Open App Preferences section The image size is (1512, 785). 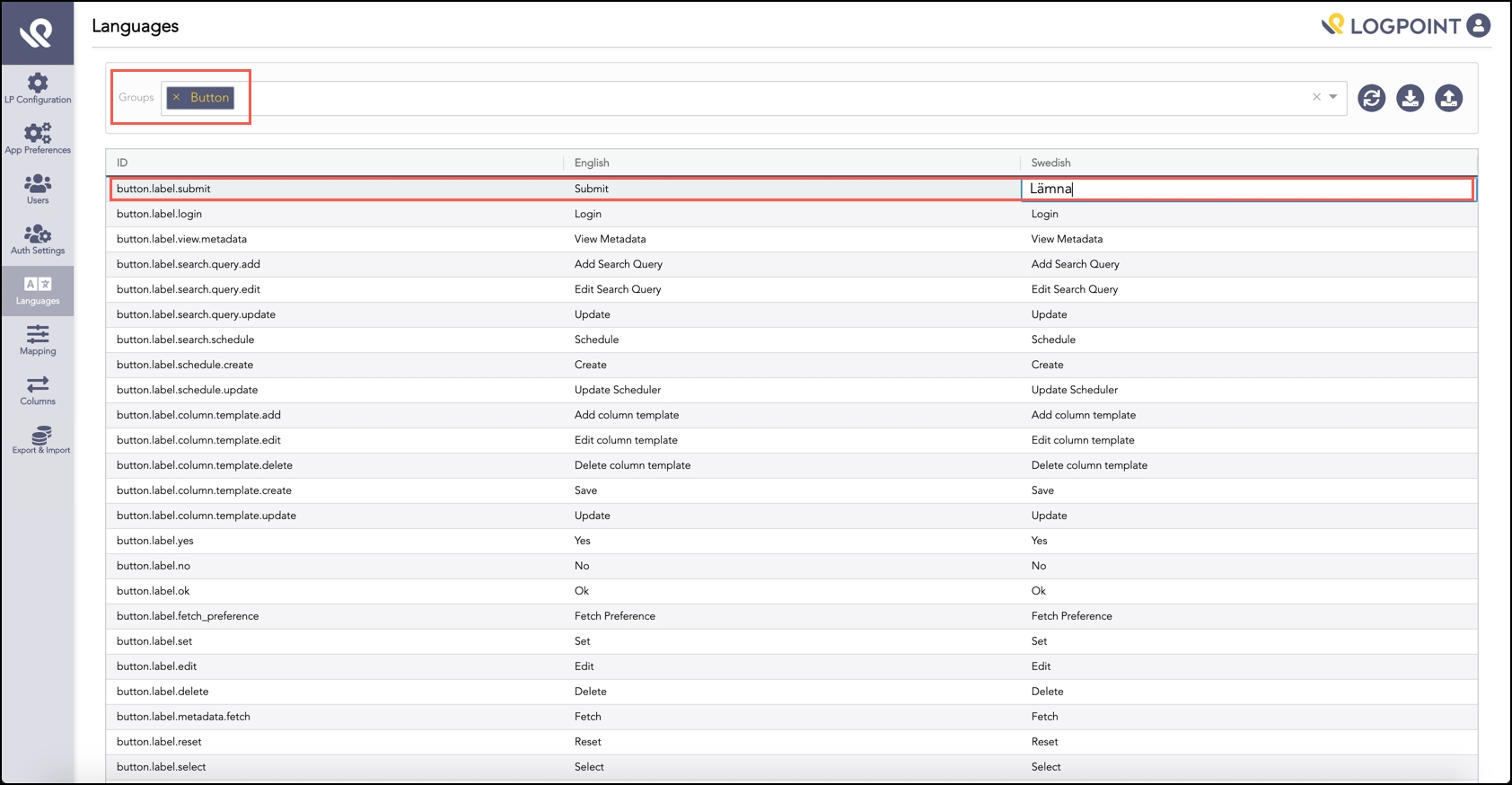pyautogui.click(x=38, y=139)
